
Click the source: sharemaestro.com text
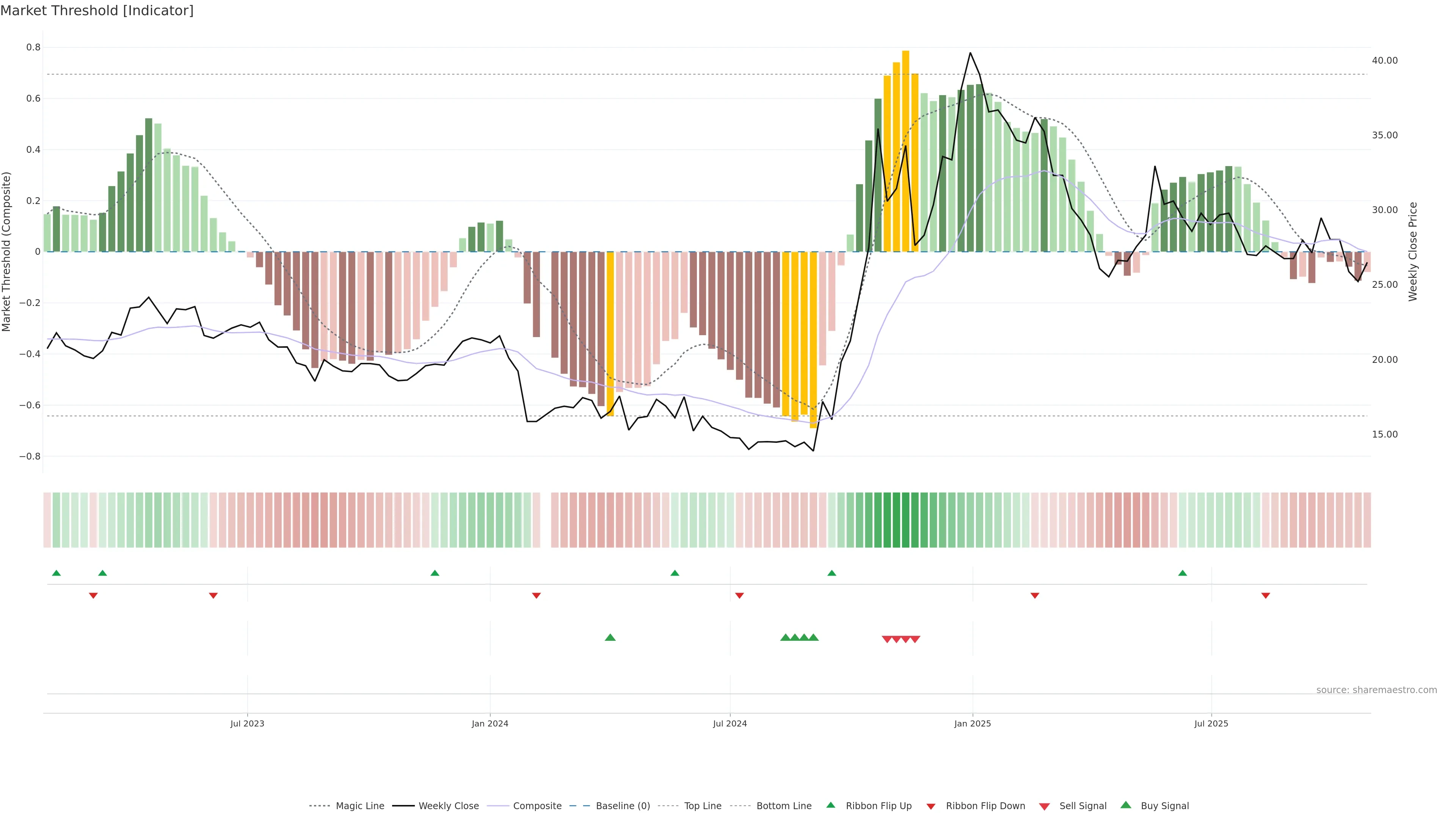(1376, 690)
